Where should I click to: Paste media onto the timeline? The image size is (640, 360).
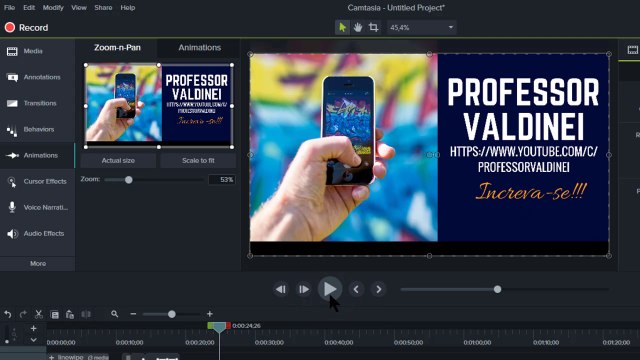(x=70, y=314)
